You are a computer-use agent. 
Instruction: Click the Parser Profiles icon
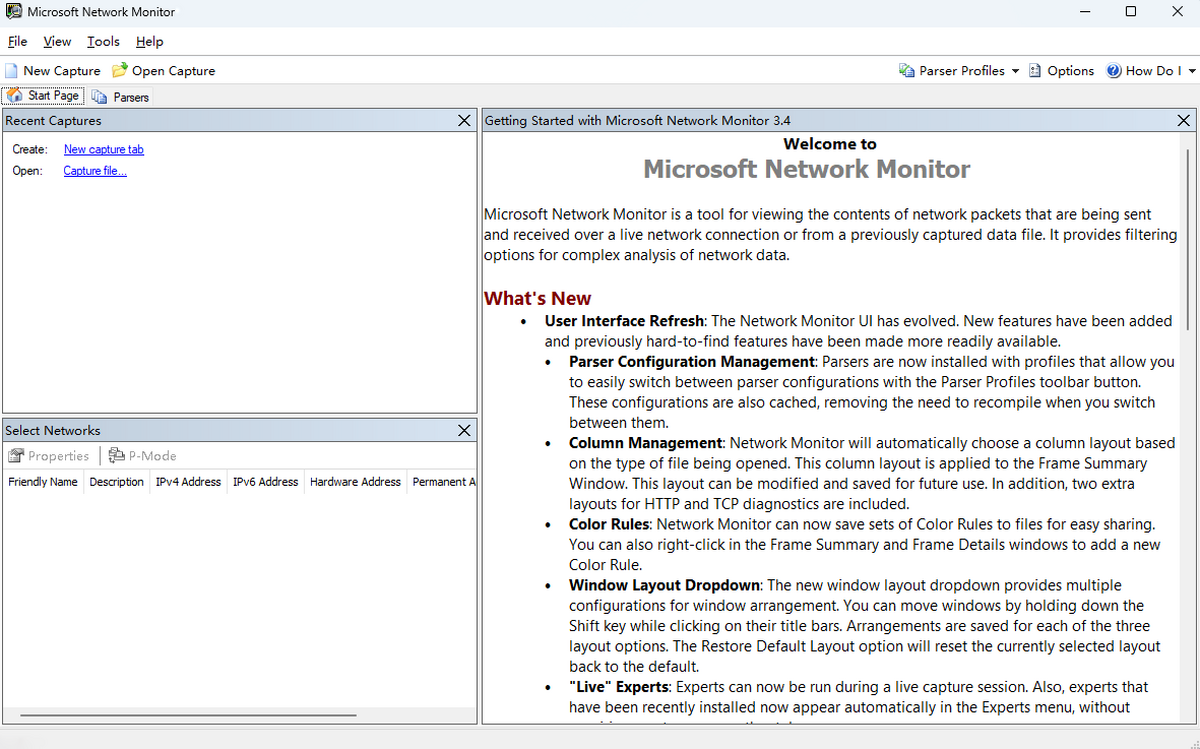pos(907,71)
